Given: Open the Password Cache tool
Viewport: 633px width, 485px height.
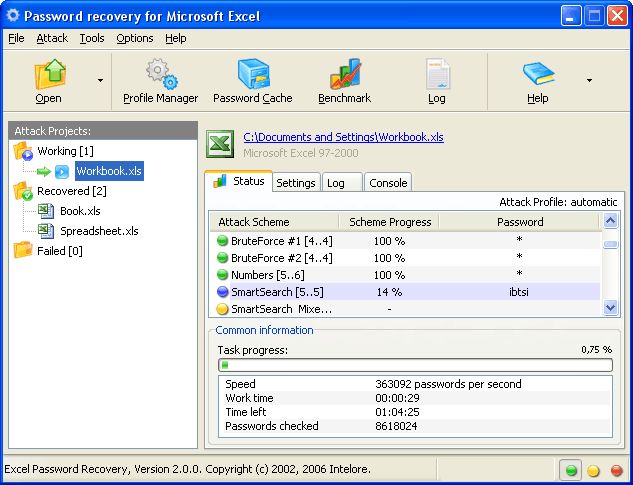Looking at the screenshot, I should [x=252, y=75].
